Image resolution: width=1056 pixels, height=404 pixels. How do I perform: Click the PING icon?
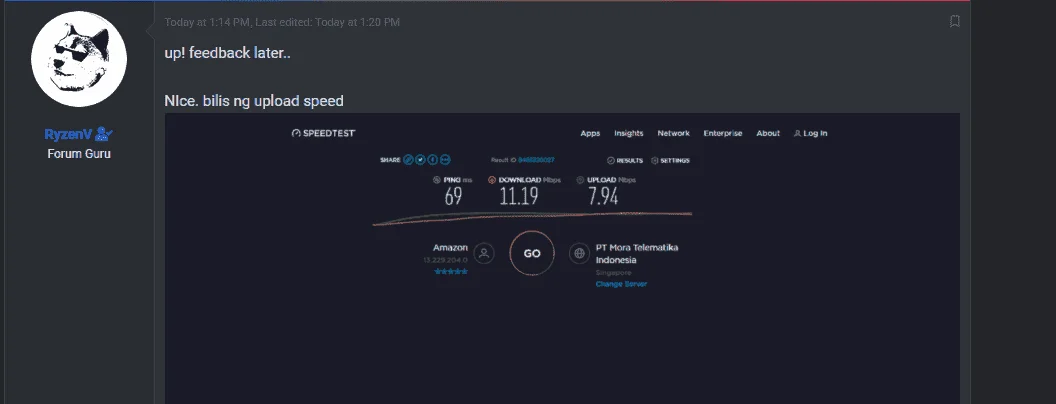[437, 180]
